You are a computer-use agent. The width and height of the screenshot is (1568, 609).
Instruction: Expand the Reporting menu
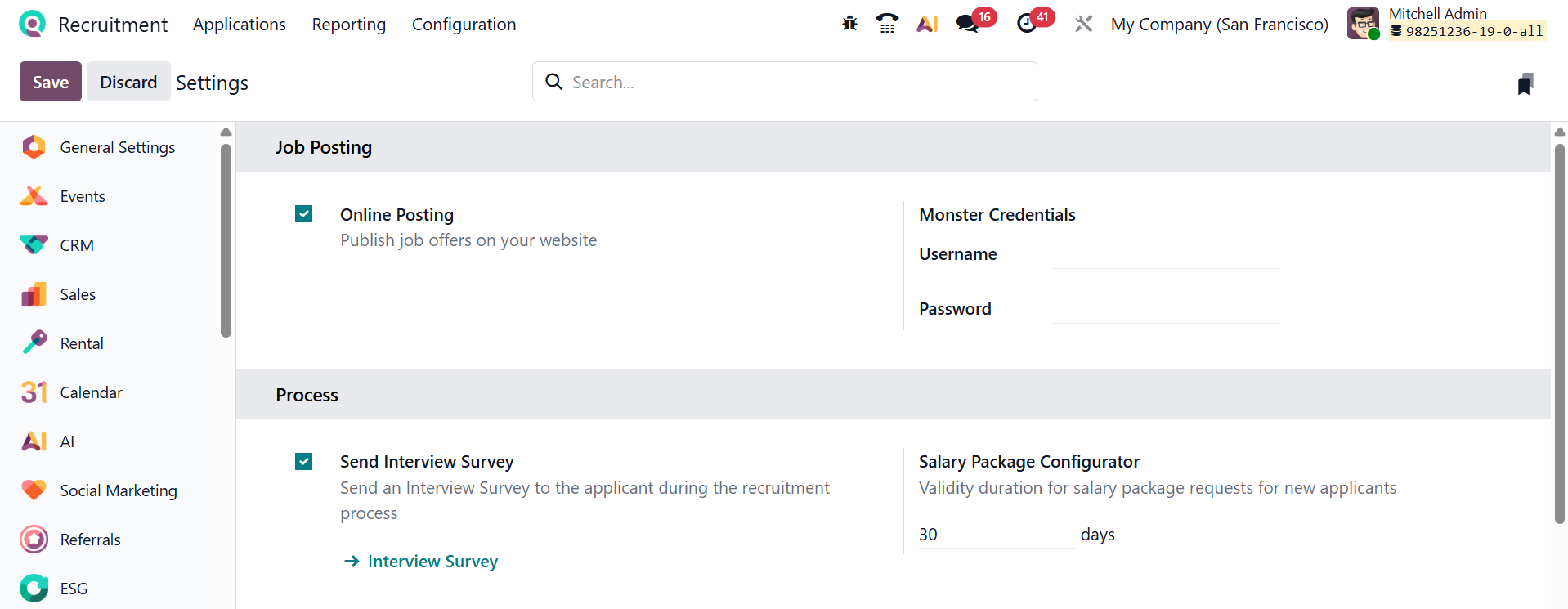coord(348,25)
